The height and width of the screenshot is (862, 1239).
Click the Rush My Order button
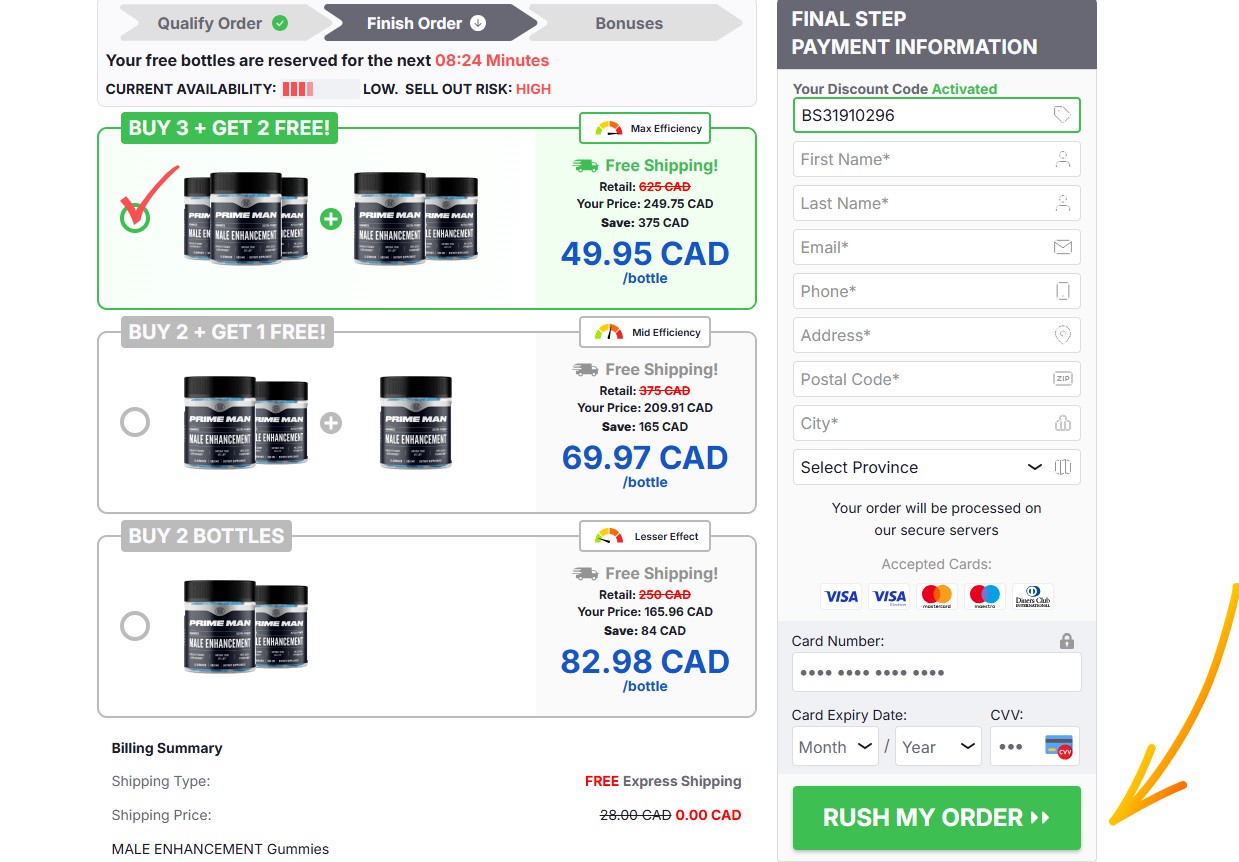pos(937,818)
